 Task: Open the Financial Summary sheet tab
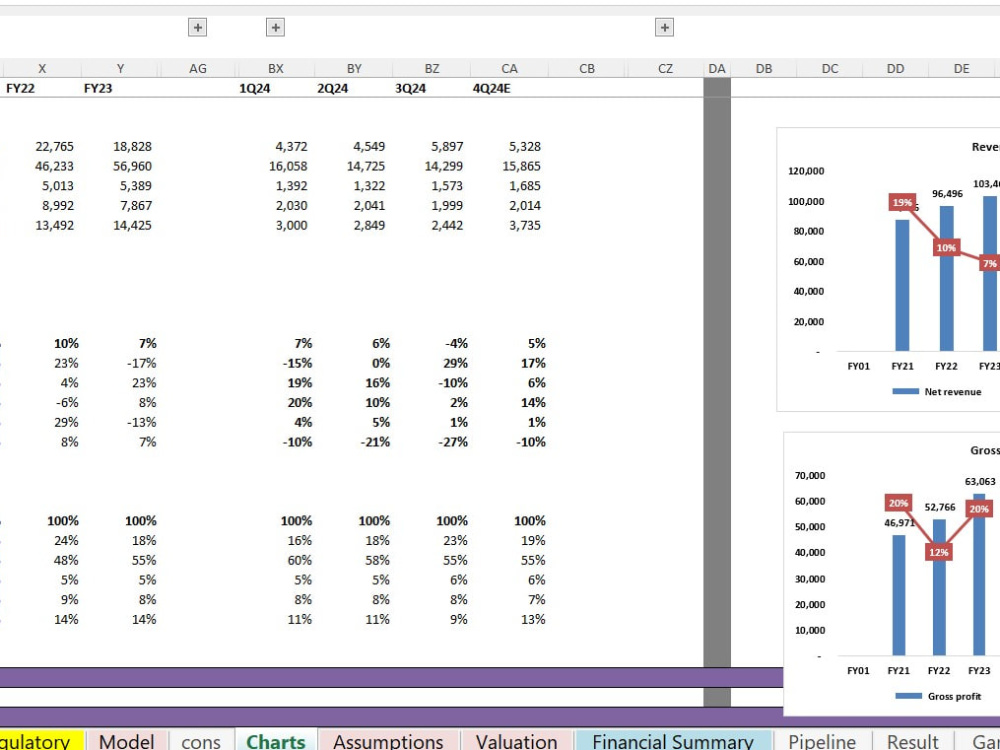pos(673,740)
